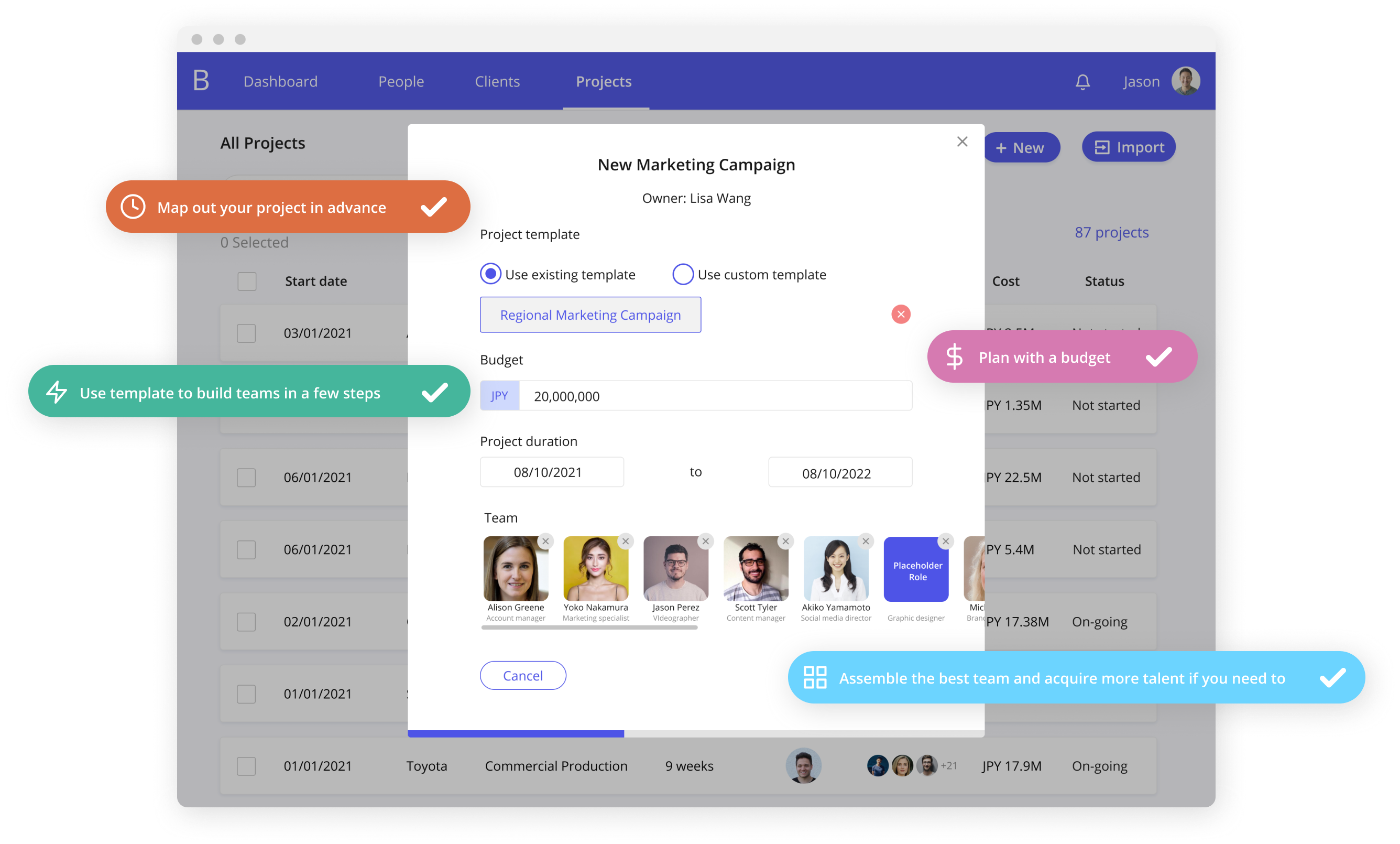Check the Toyota 01/01/2021 project row
Viewport: 1400px width, 844px height.
click(246, 766)
